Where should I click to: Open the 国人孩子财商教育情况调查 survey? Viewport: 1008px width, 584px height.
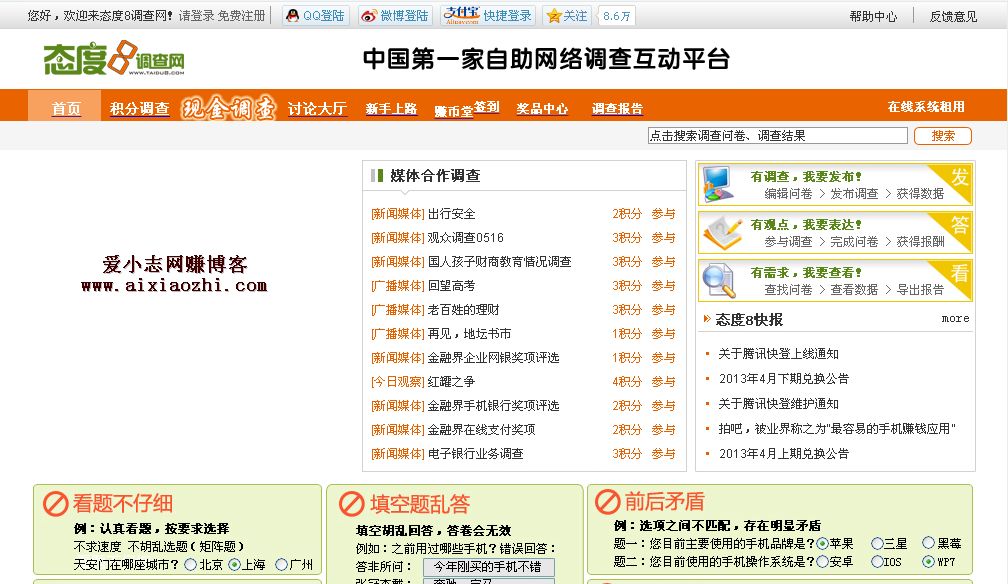(500, 262)
